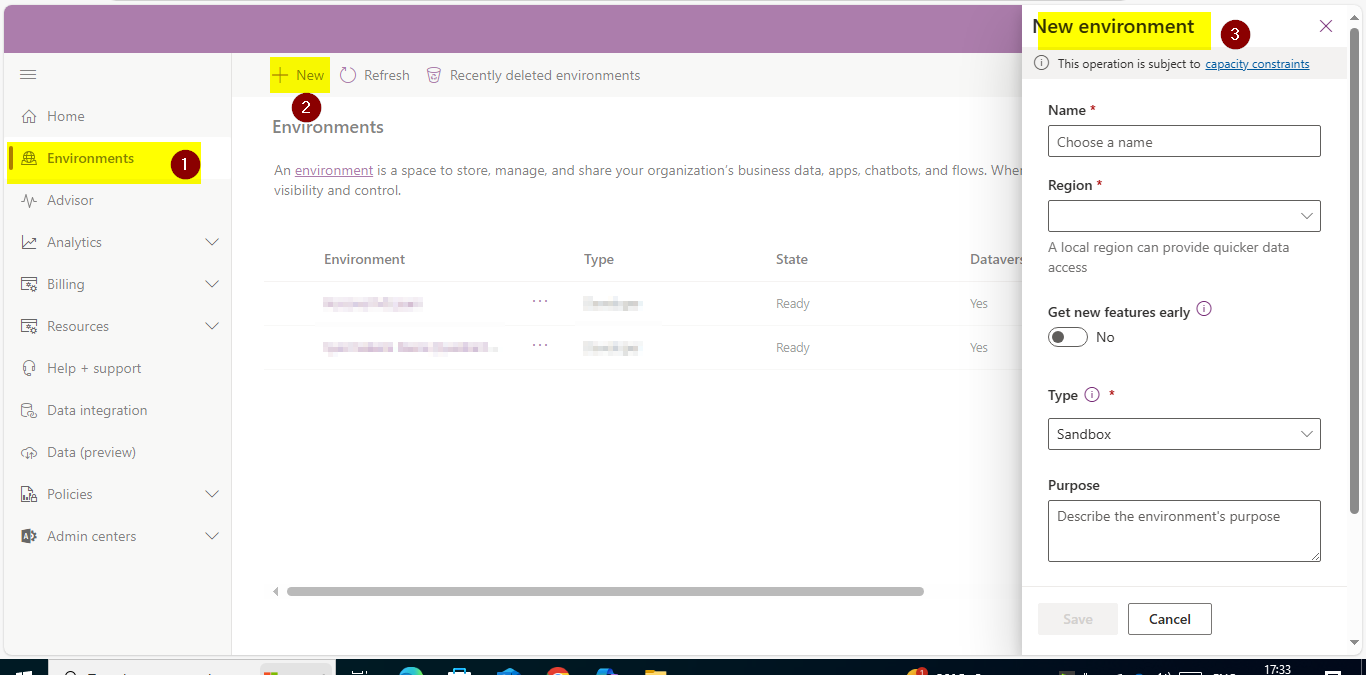Screen dimensions: 1366x675
Task: Expand the Analytics chevron
Action: (212, 242)
